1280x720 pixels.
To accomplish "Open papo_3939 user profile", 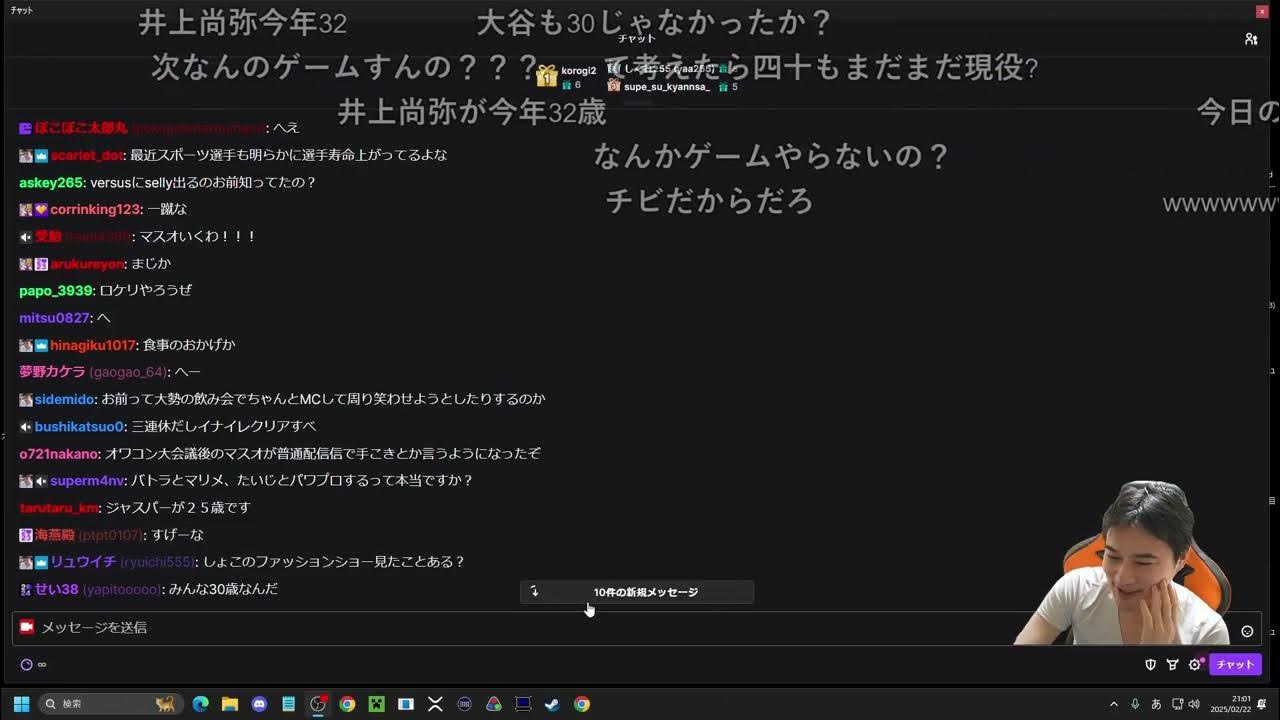I will (56, 290).
